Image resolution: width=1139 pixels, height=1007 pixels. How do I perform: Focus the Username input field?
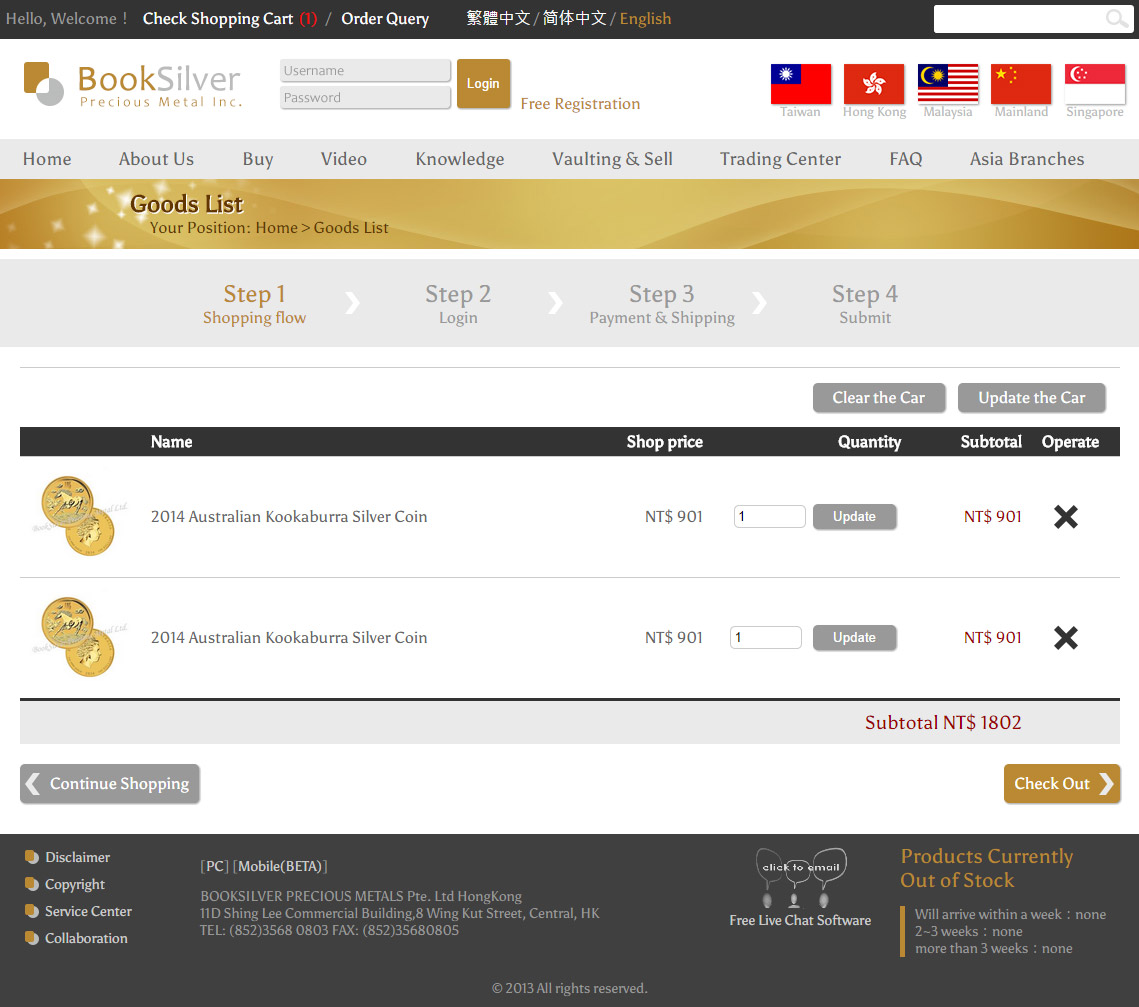coord(365,71)
